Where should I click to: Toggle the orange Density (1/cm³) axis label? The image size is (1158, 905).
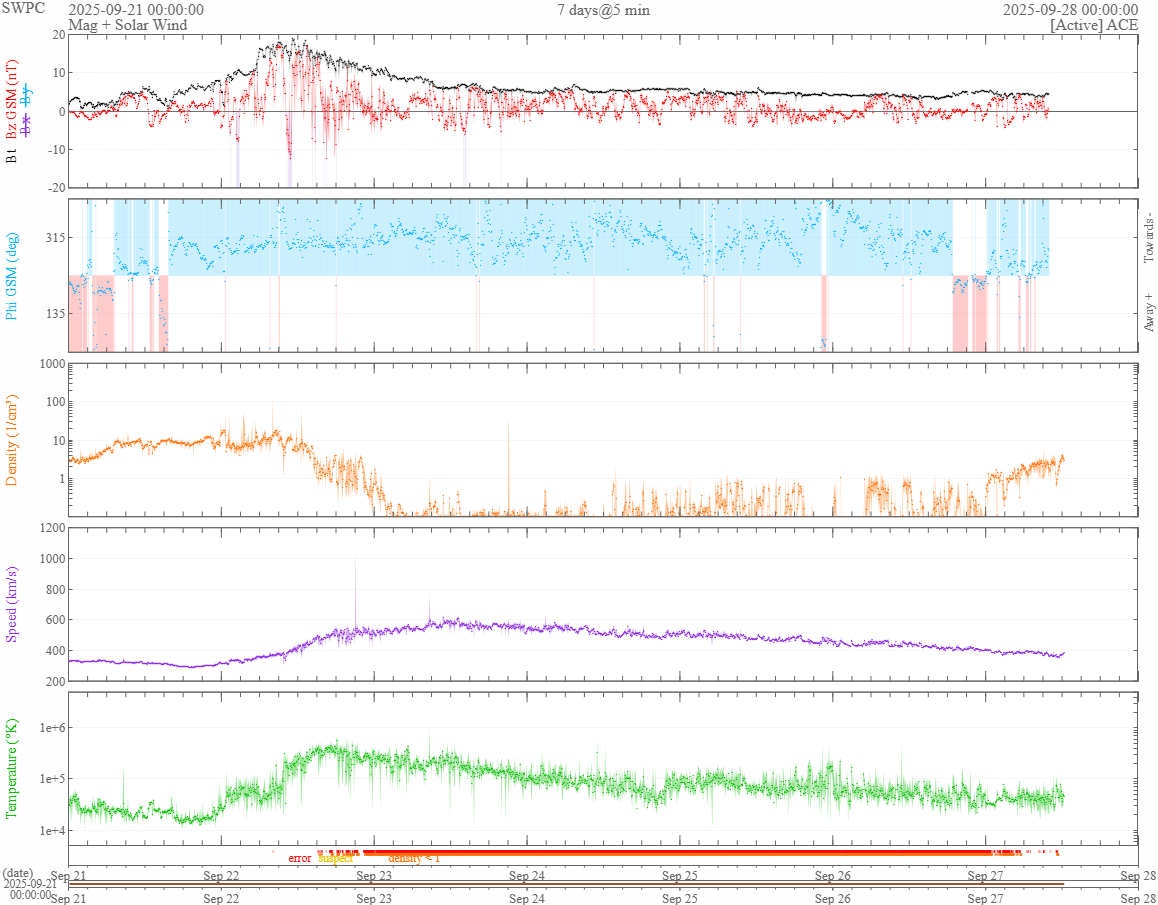click(x=11, y=440)
